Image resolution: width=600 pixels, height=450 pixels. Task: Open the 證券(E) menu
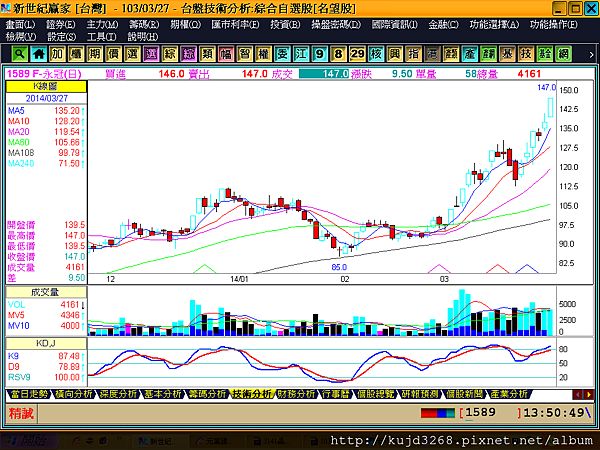click(x=61, y=24)
